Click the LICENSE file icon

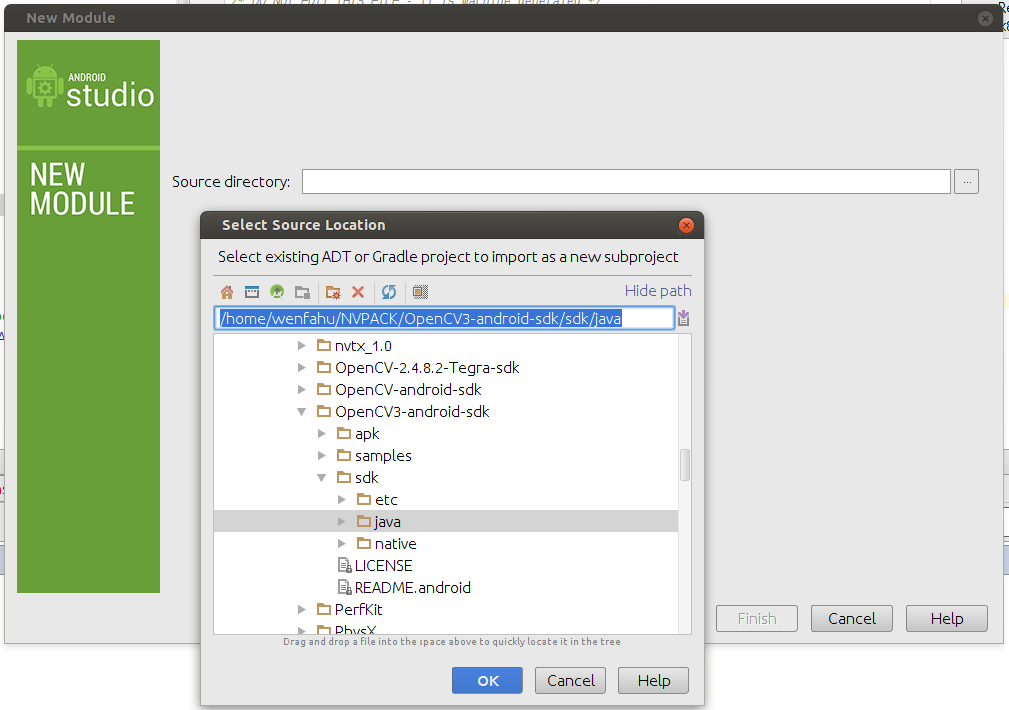tap(344, 566)
